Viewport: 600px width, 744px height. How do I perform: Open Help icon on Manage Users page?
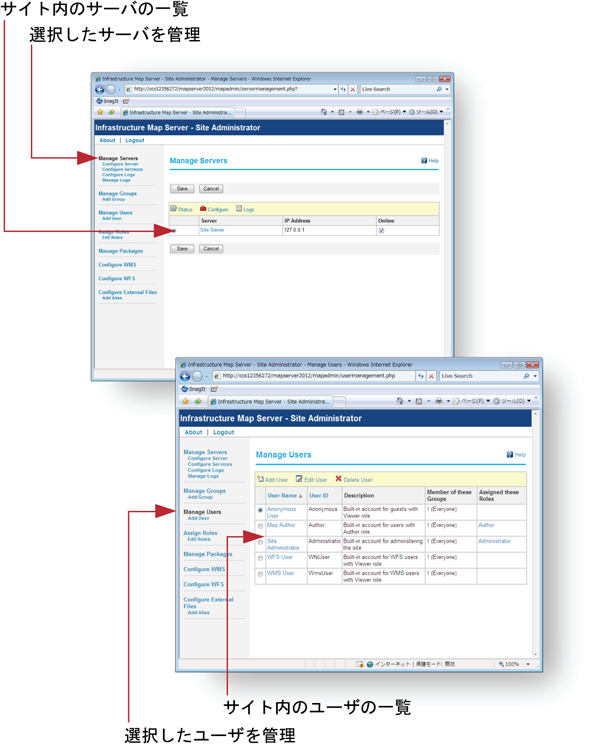pyautogui.click(x=510, y=455)
